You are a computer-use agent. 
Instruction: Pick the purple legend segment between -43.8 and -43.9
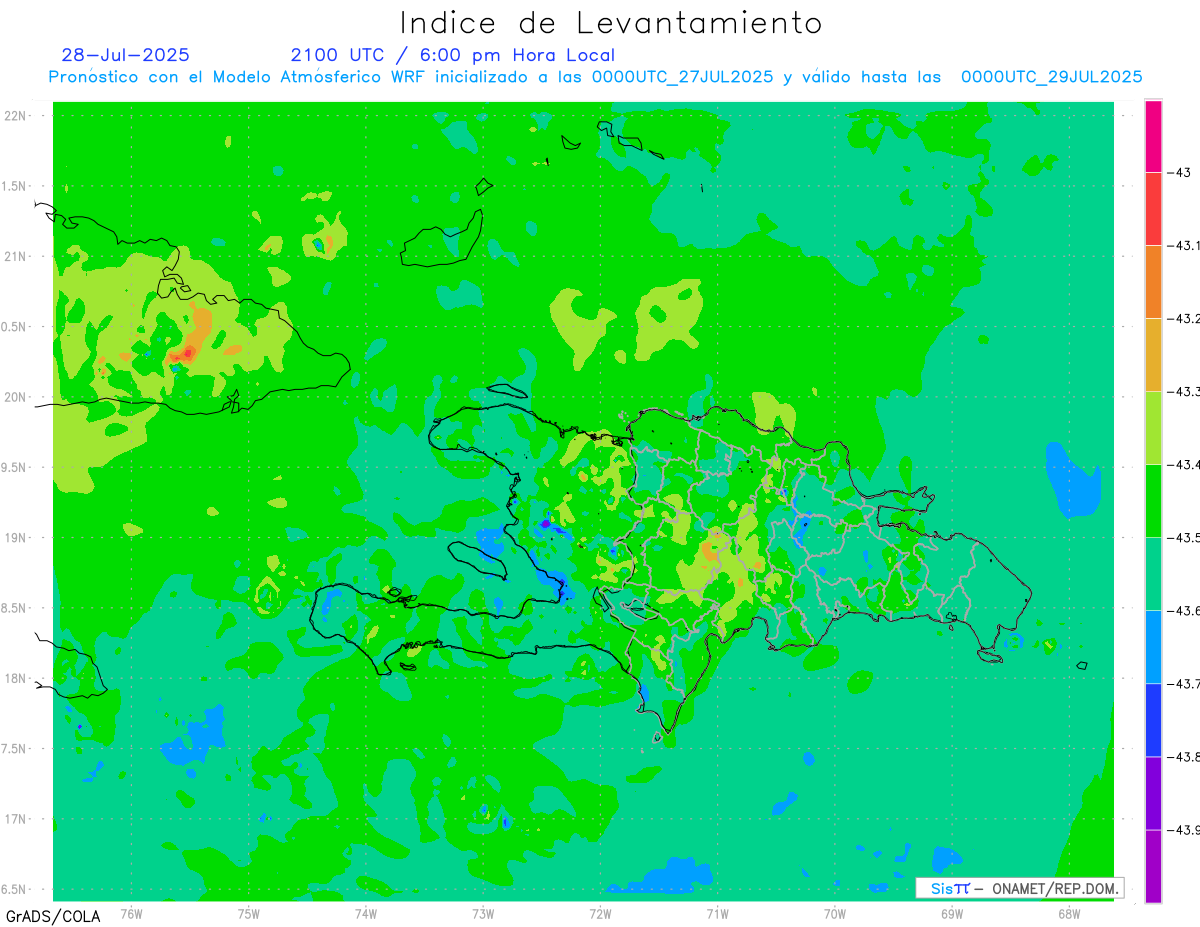1153,792
